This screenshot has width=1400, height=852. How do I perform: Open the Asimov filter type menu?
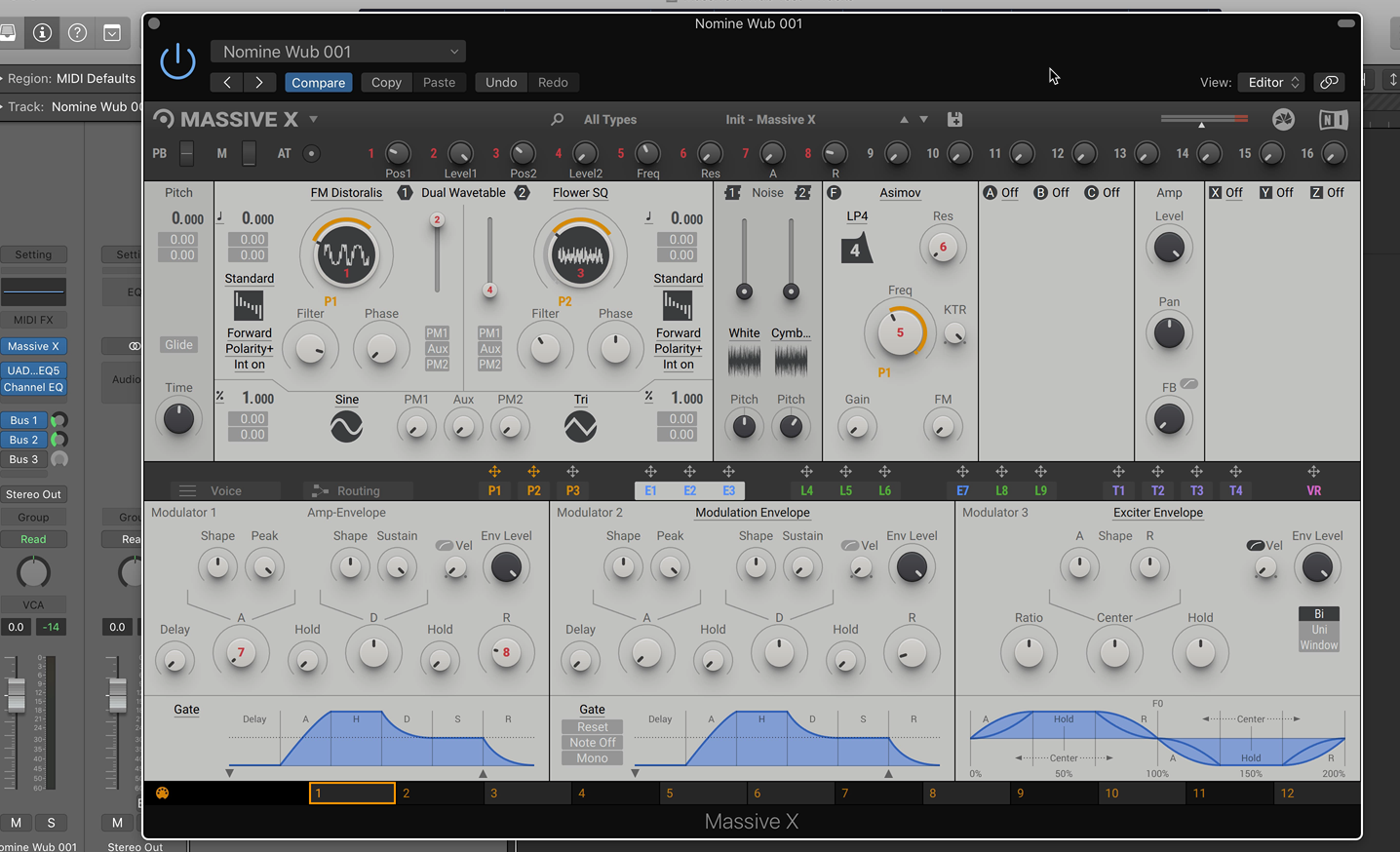(x=900, y=193)
